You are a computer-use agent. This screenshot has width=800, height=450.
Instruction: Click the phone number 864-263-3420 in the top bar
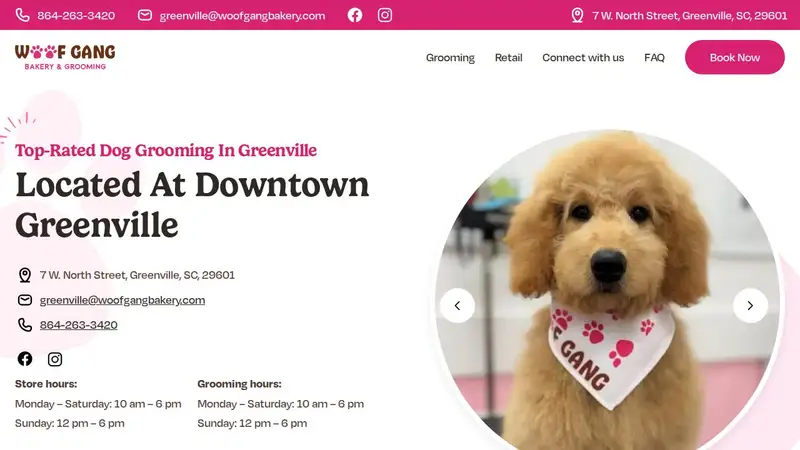click(x=76, y=15)
